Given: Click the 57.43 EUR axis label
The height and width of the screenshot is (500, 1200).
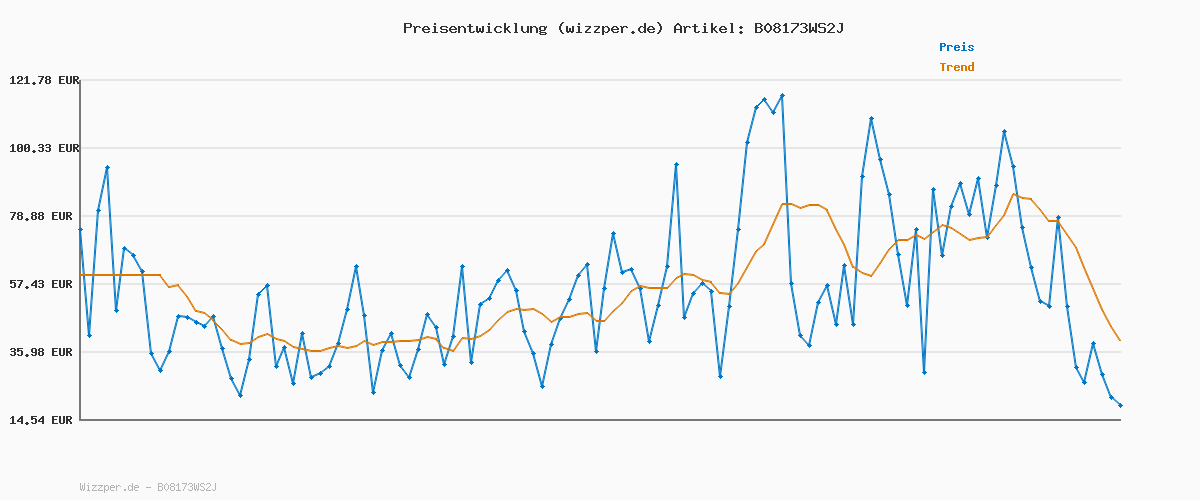Looking at the screenshot, I should point(43,284).
